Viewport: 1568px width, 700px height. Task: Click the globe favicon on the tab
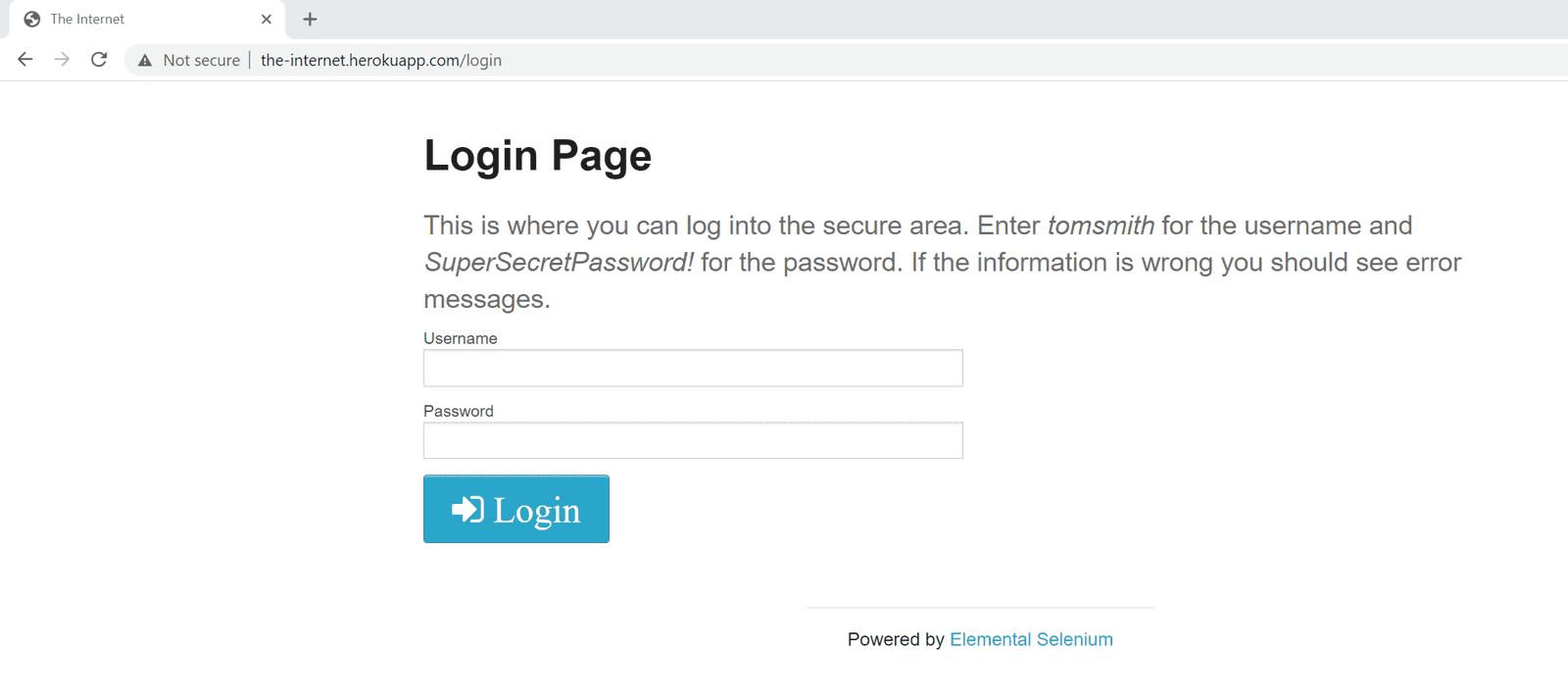[32, 19]
